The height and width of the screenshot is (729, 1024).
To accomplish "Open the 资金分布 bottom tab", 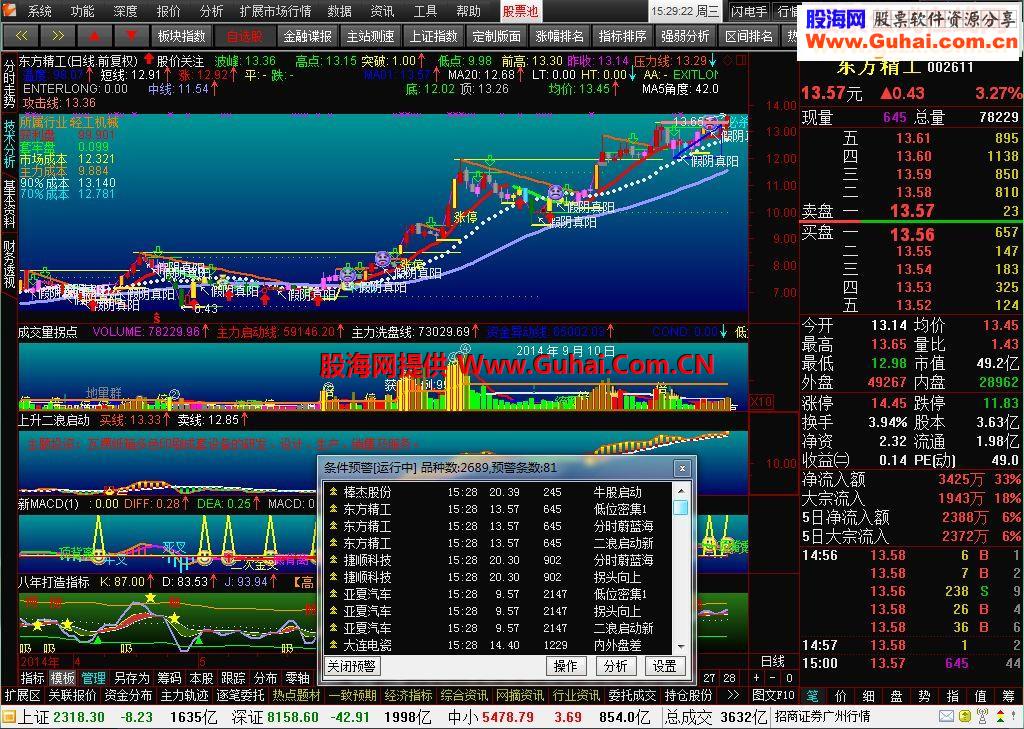I will point(129,696).
